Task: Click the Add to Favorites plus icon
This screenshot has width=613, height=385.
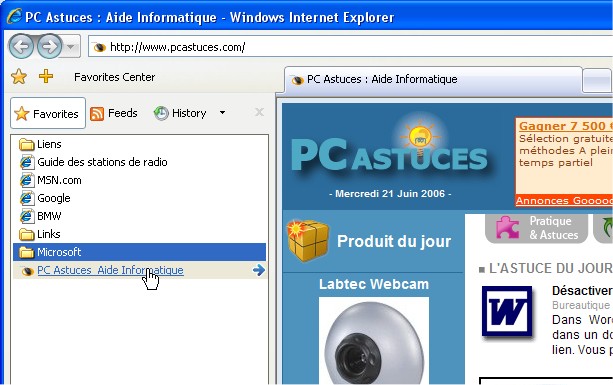Action: [x=46, y=76]
